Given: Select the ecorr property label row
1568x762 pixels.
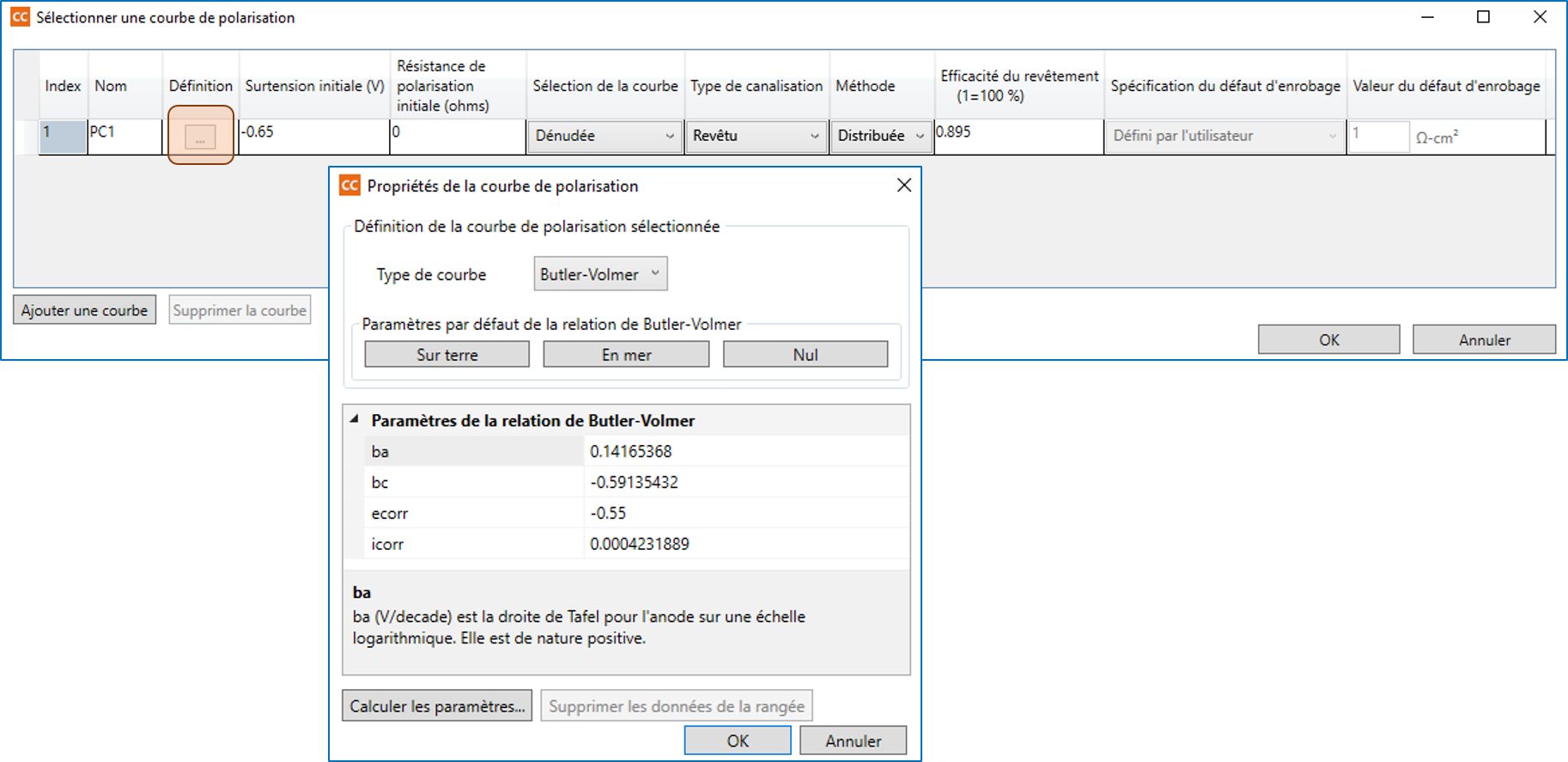Looking at the screenshot, I should pos(474,513).
